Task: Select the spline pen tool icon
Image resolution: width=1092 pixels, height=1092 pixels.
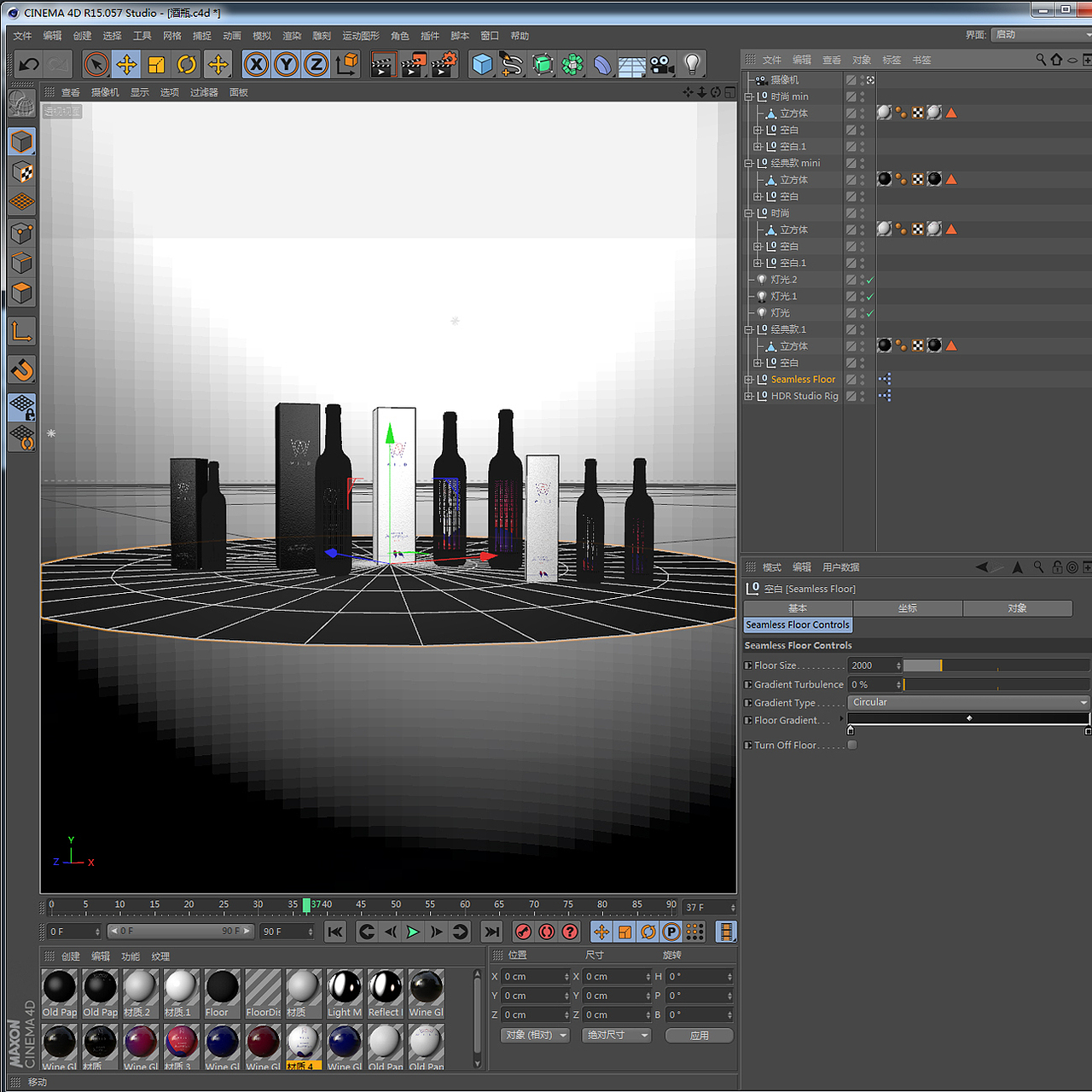Action: coord(512,64)
